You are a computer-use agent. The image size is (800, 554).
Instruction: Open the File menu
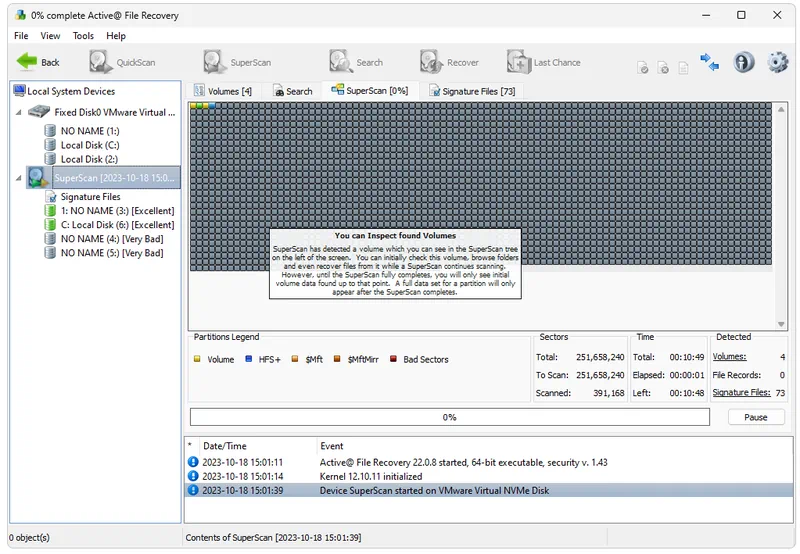tap(21, 36)
